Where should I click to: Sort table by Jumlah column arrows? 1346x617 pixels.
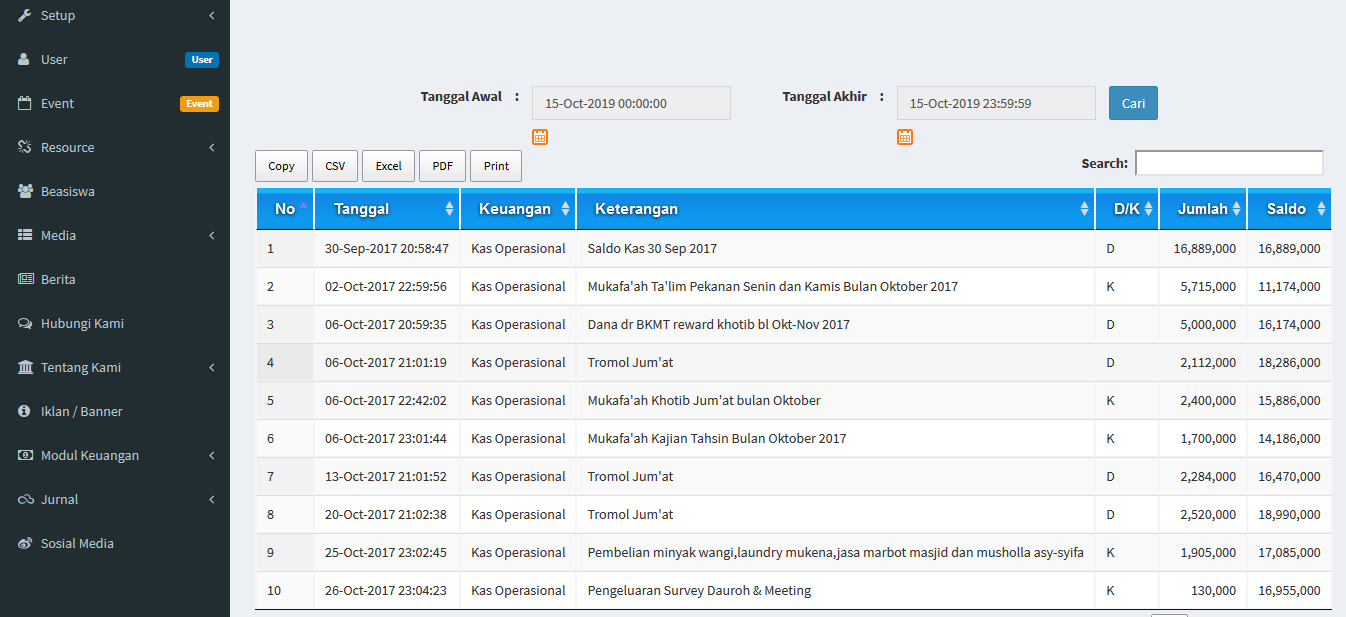[1236, 209]
